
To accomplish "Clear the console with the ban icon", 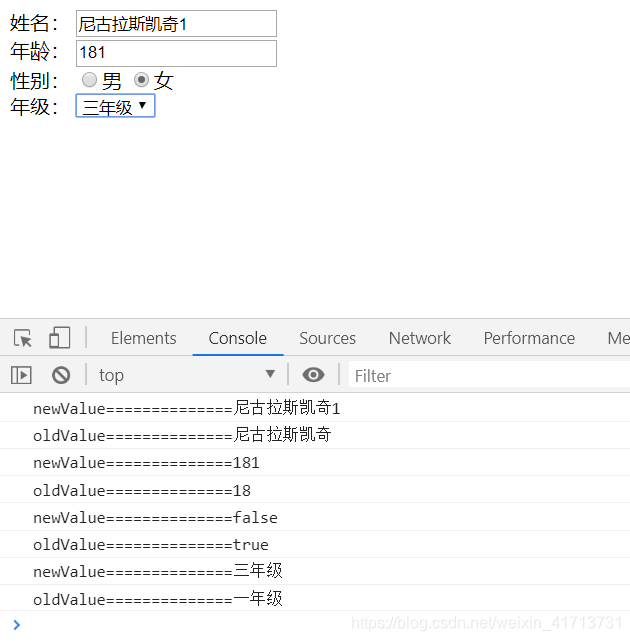I will (61, 375).
